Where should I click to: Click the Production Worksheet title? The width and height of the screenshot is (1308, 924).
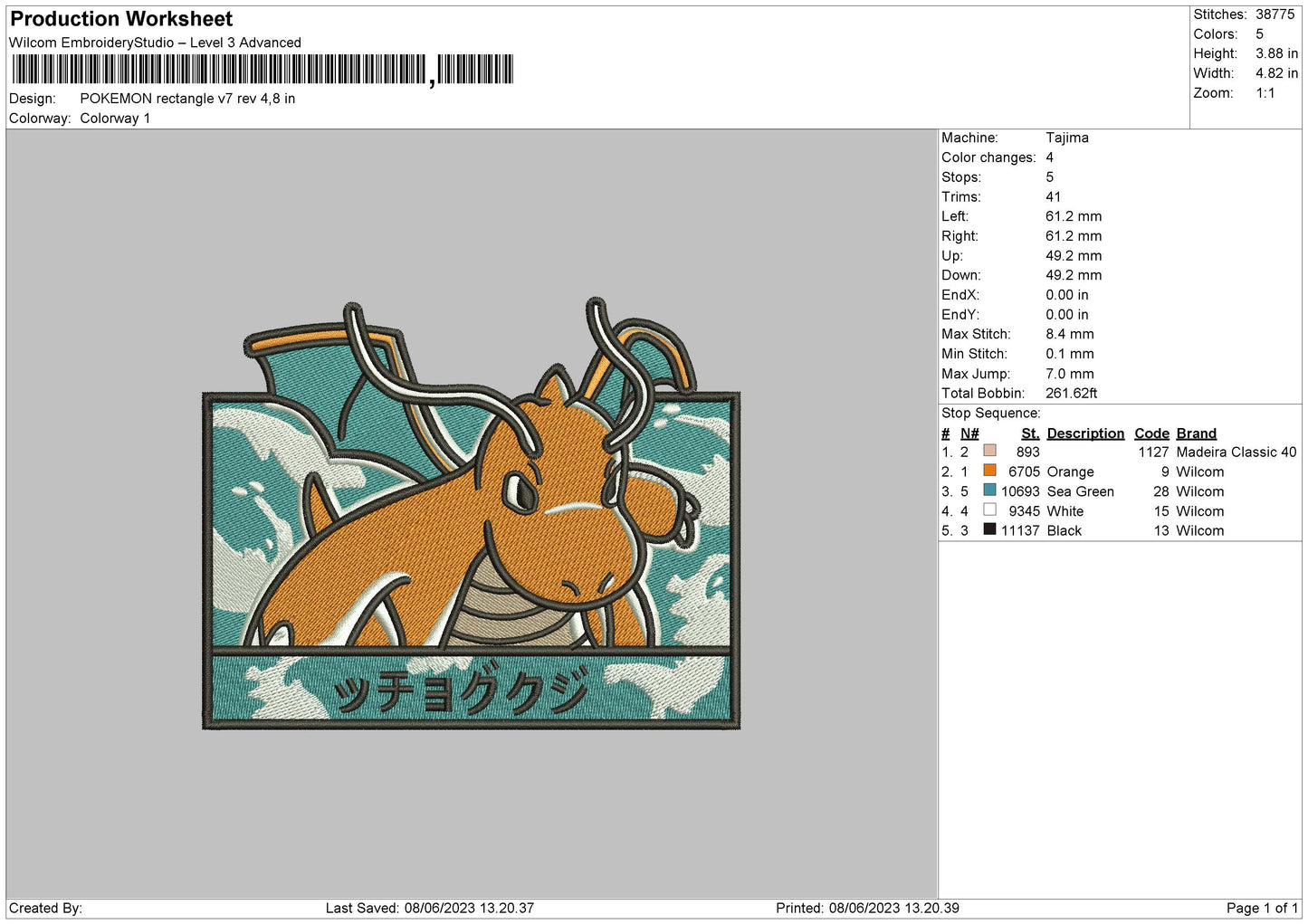pyautogui.click(x=121, y=19)
